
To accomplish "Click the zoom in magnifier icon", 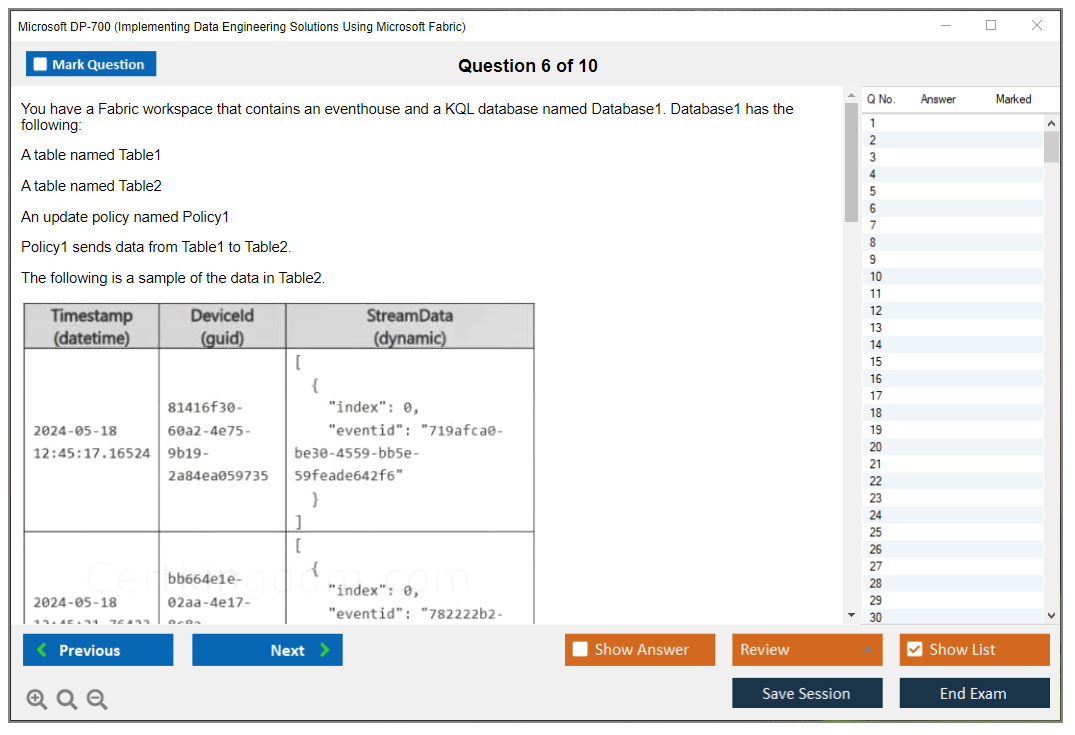I will coord(36,699).
